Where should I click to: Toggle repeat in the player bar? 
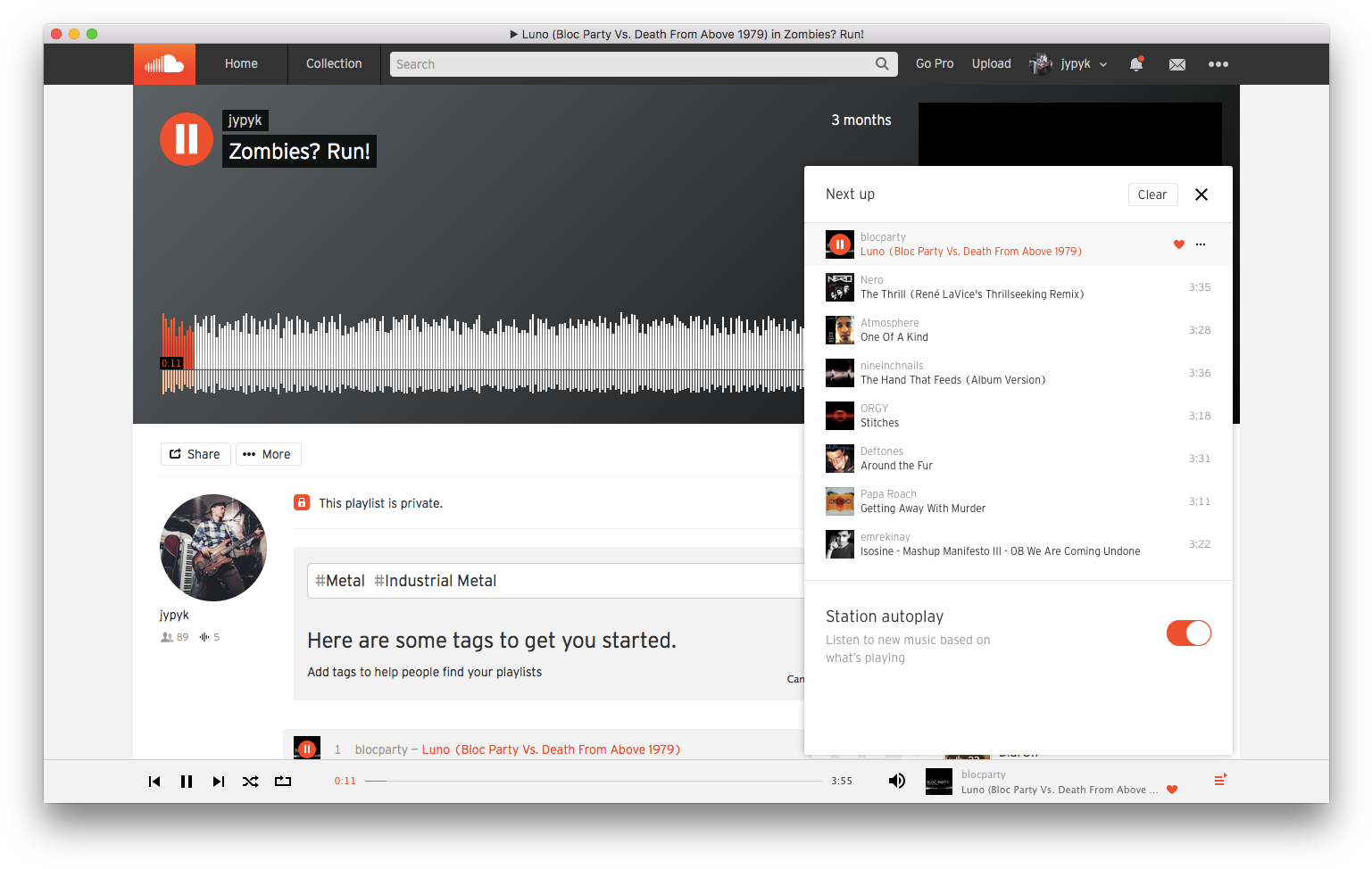pyautogui.click(x=283, y=782)
